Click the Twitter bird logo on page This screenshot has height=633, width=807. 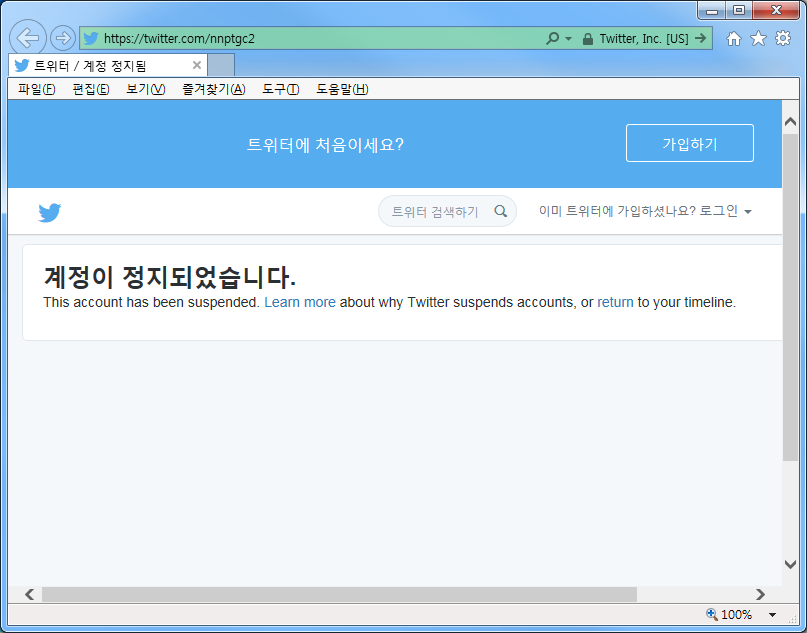tap(49, 212)
